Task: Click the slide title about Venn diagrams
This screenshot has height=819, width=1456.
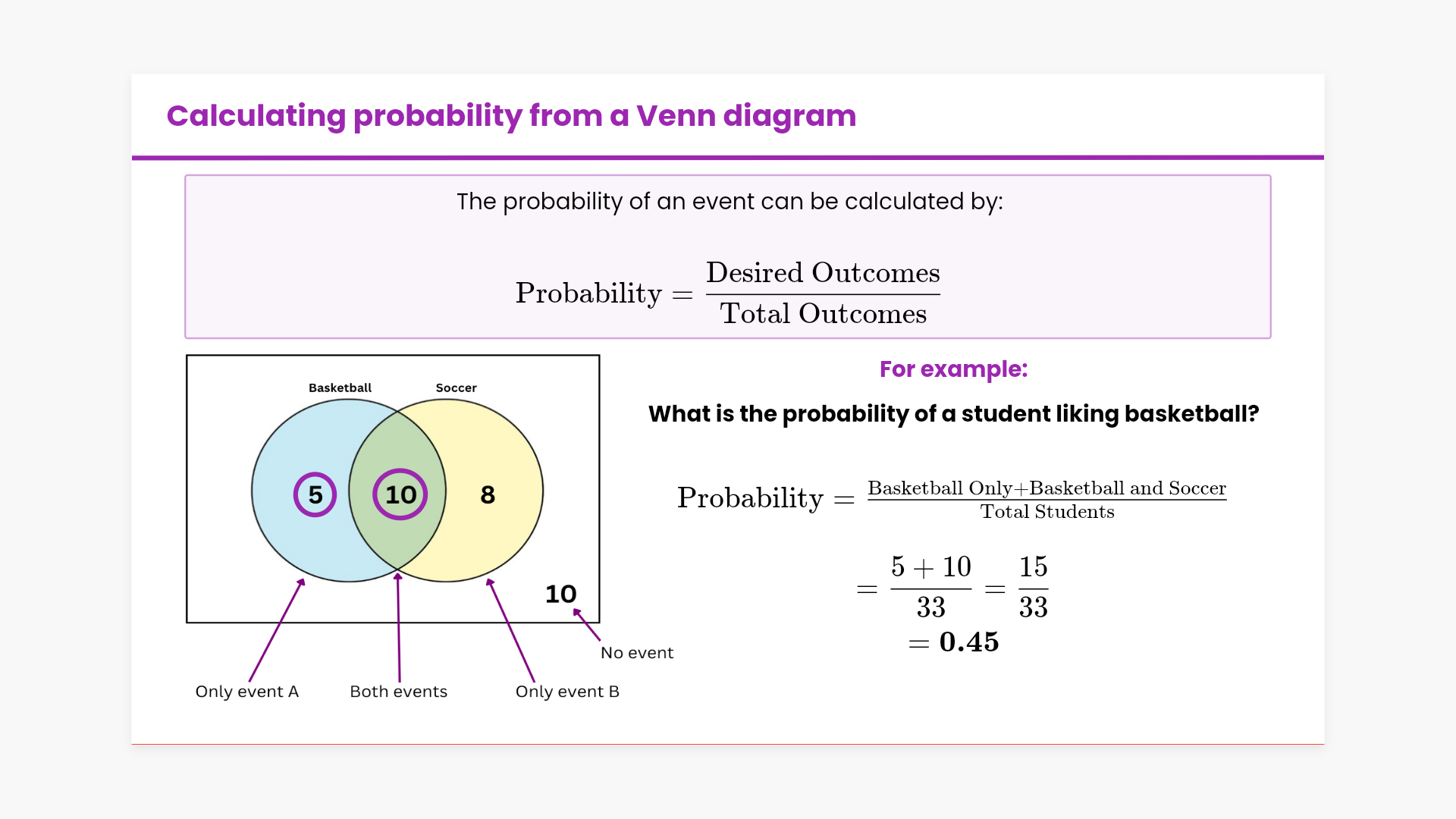Action: 511,116
